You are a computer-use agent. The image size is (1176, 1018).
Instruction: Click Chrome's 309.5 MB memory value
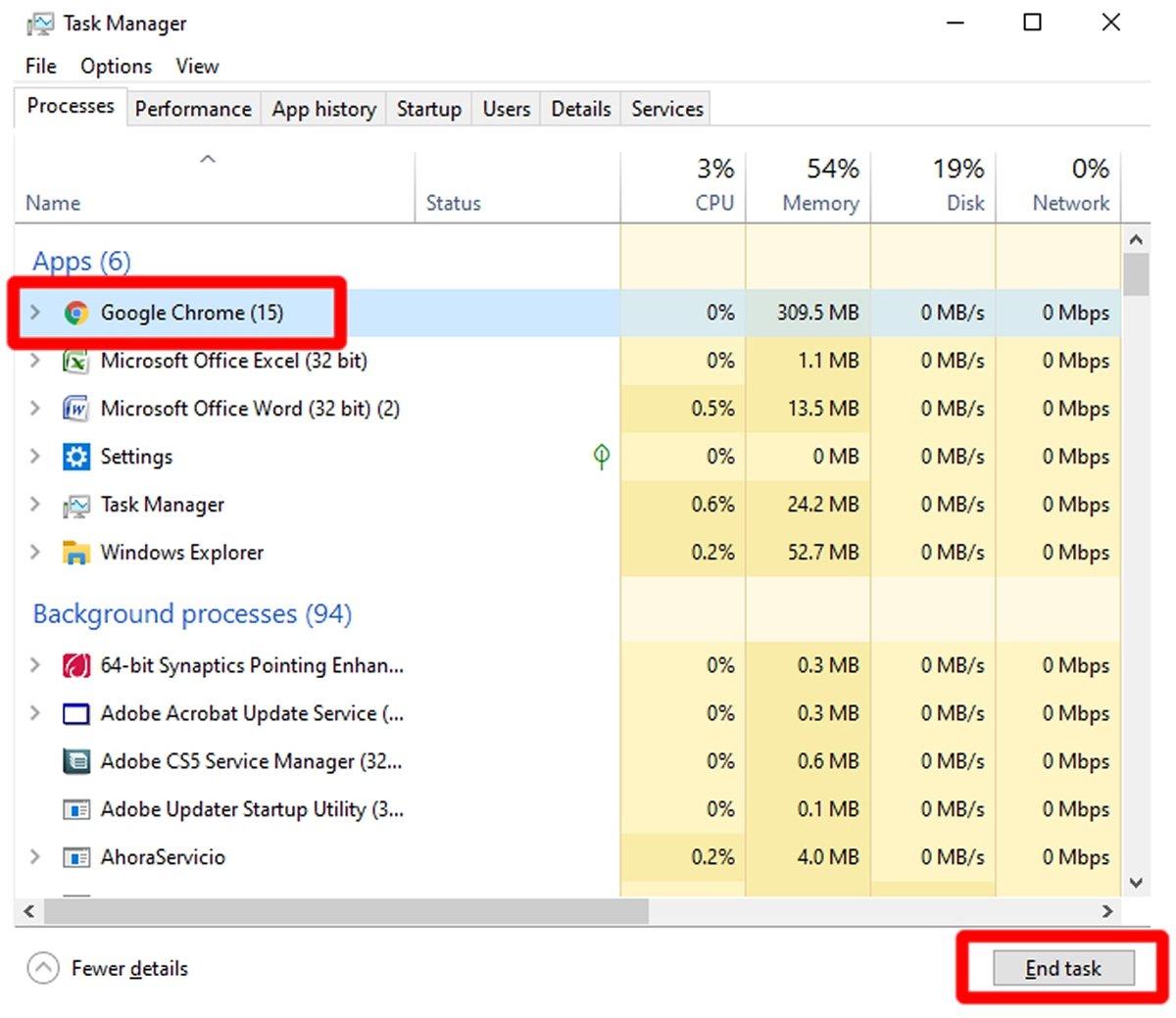tap(818, 313)
